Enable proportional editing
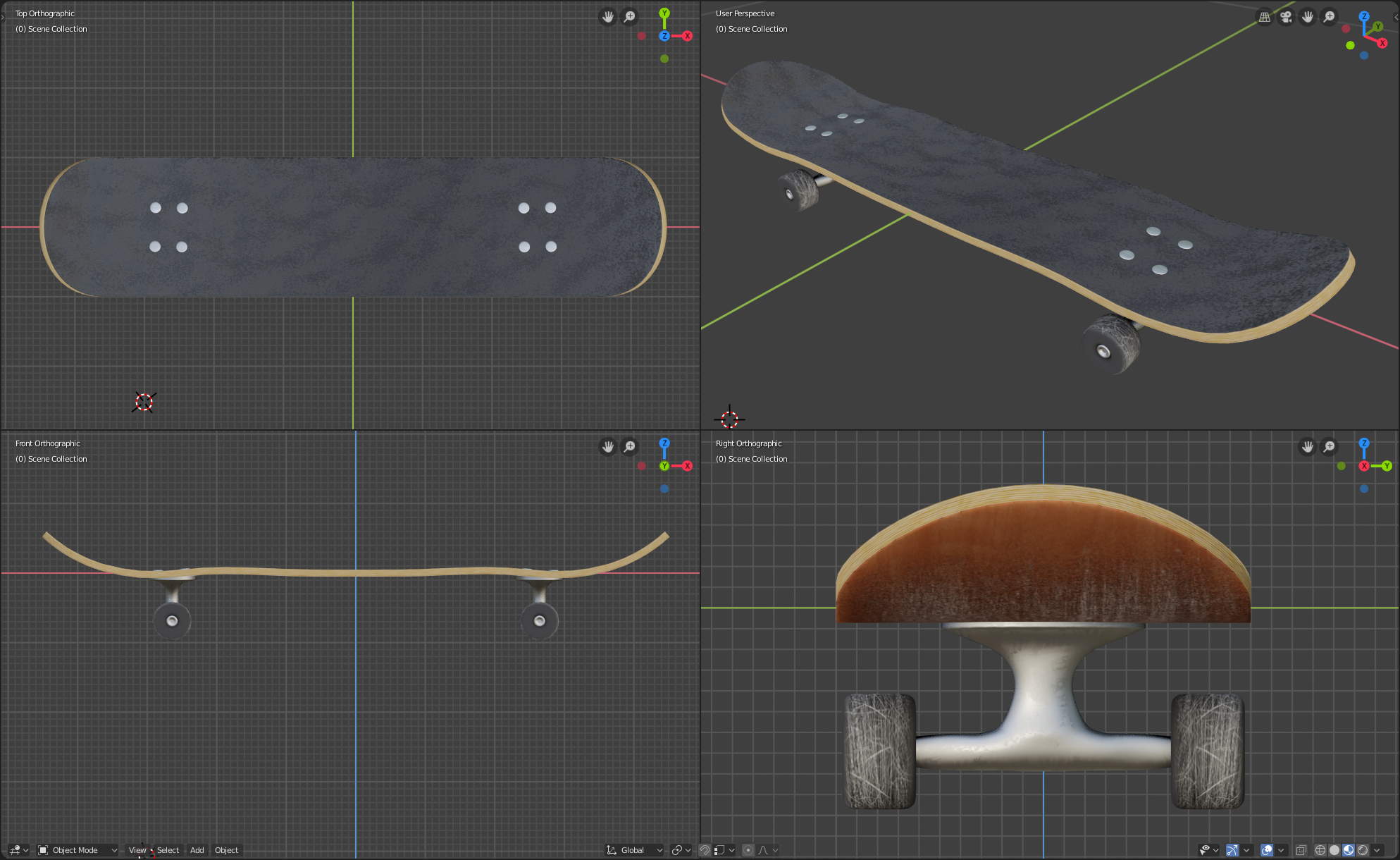Viewport: 1400px width, 860px height. pyautogui.click(x=748, y=849)
